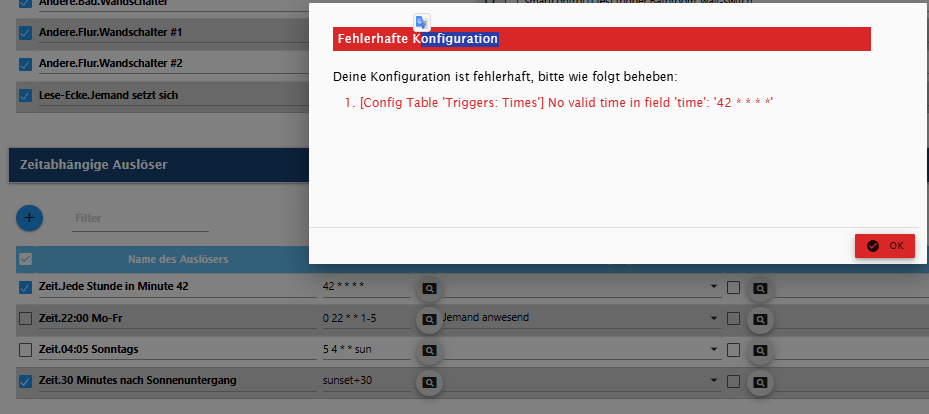This screenshot has width=929, height=414.
Task: Click the Google Translate icon above dialog title
Action: [x=422, y=23]
